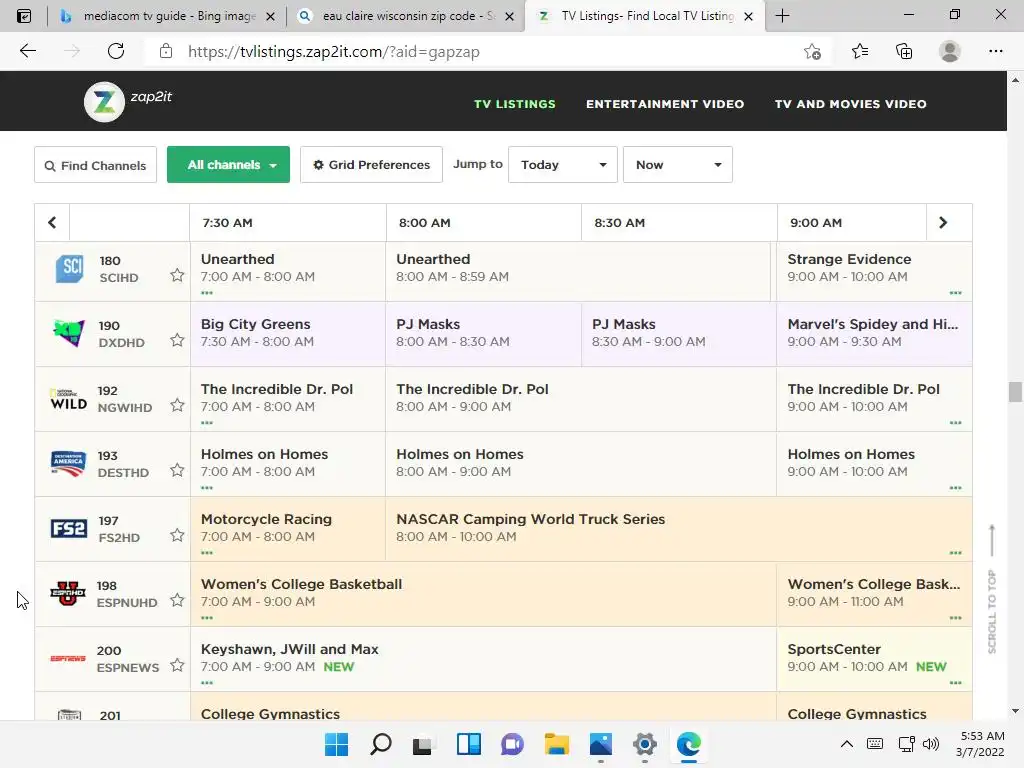Favorite the FS2HD channel star
This screenshot has width=1024, height=768.
177,535
